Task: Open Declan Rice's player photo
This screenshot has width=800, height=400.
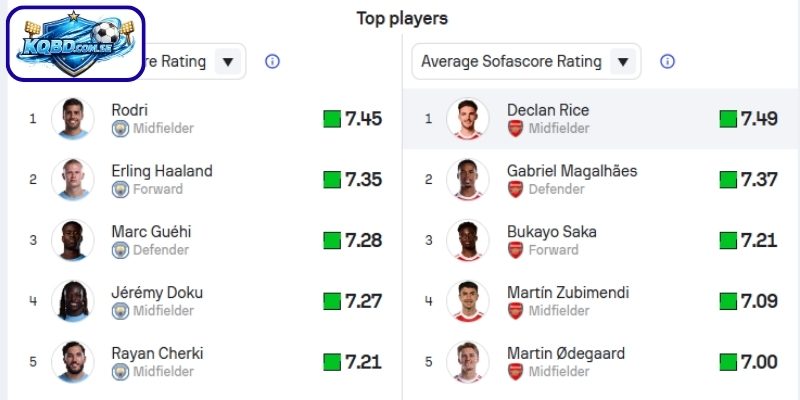Action: coord(468,119)
